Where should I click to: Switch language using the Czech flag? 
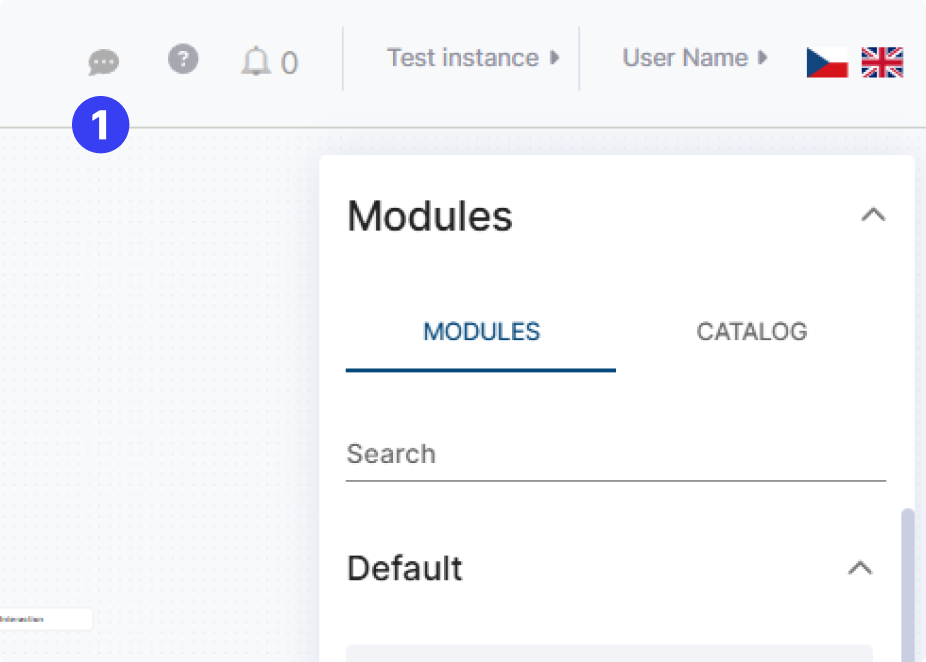coord(827,62)
